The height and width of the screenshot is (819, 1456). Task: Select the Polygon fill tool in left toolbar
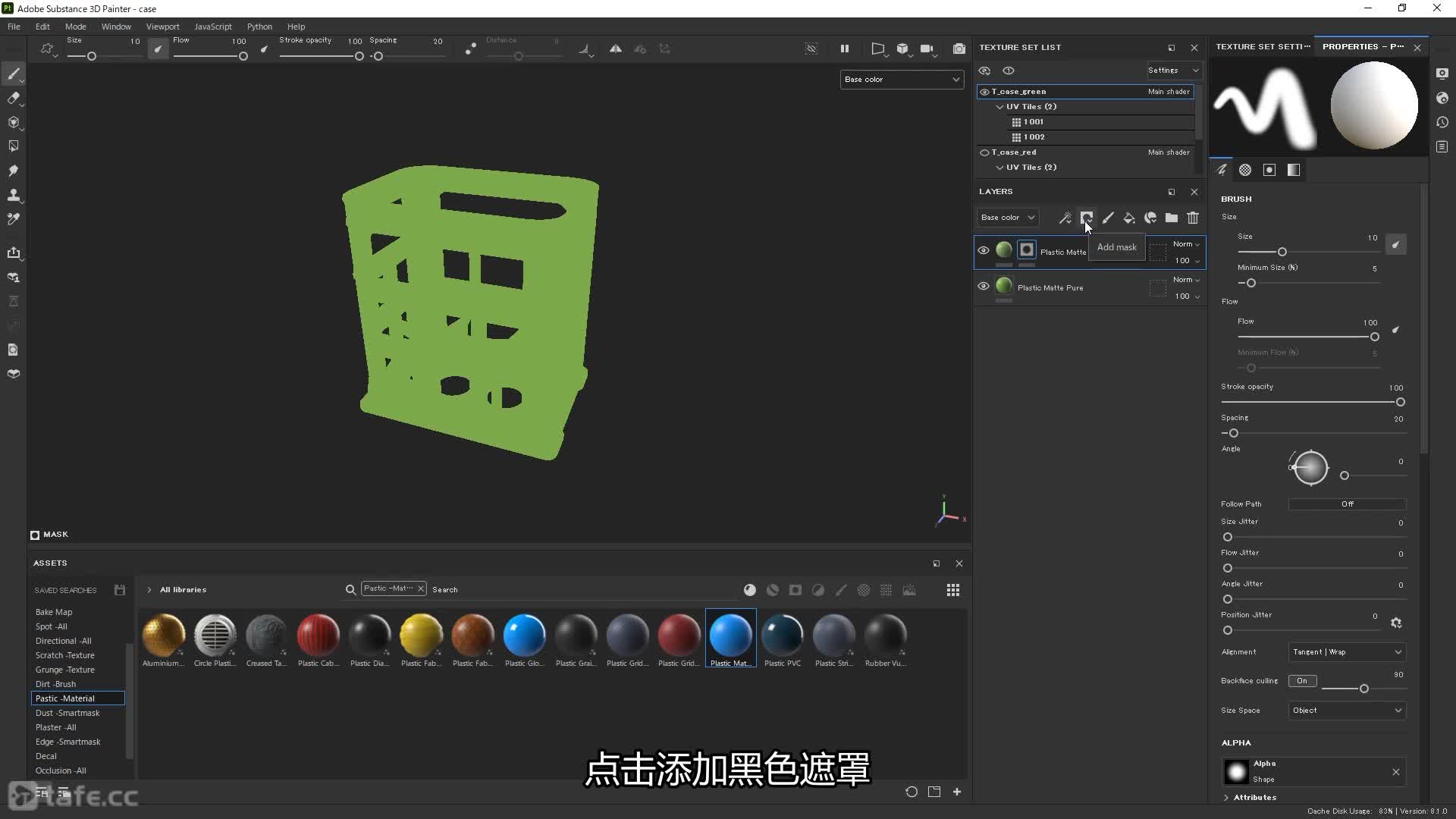14,146
